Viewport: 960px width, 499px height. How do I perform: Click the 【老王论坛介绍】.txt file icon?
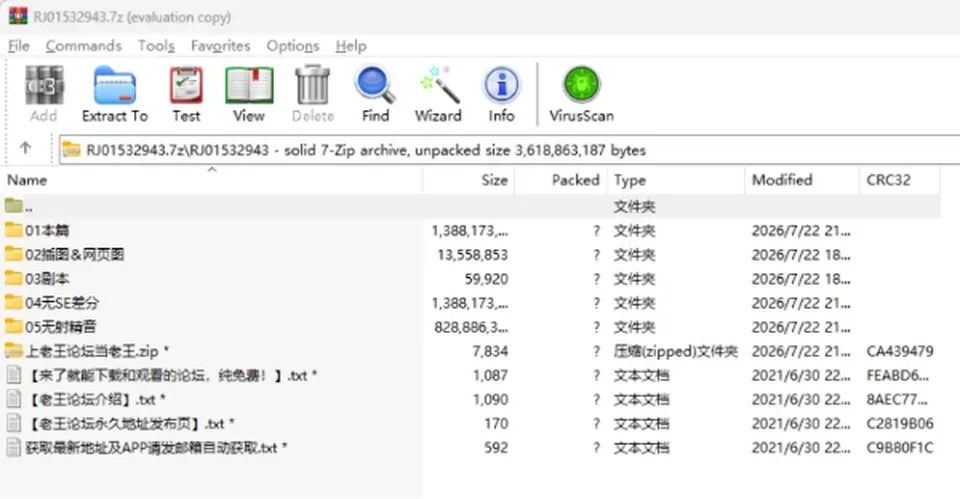tap(13, 399)
